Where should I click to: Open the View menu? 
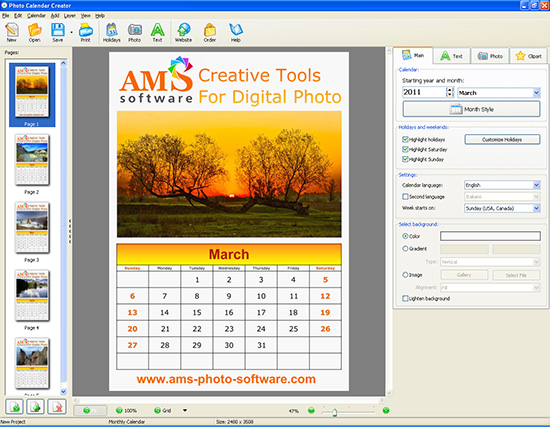86,16
